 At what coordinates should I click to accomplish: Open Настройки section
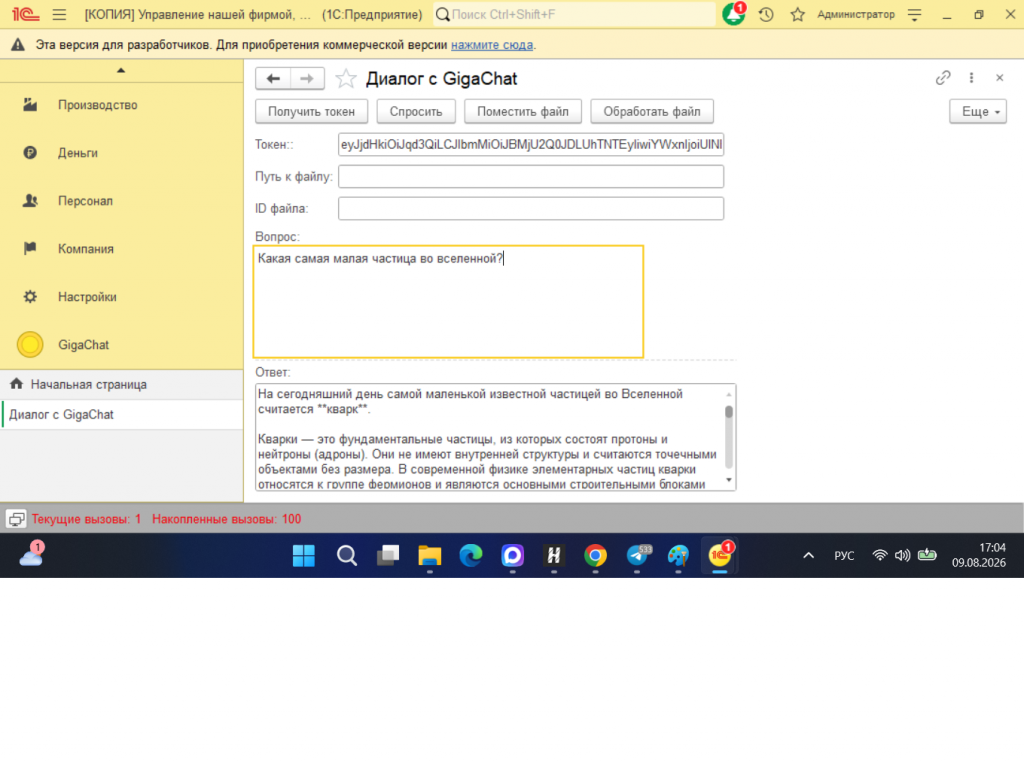pos(121,297)
